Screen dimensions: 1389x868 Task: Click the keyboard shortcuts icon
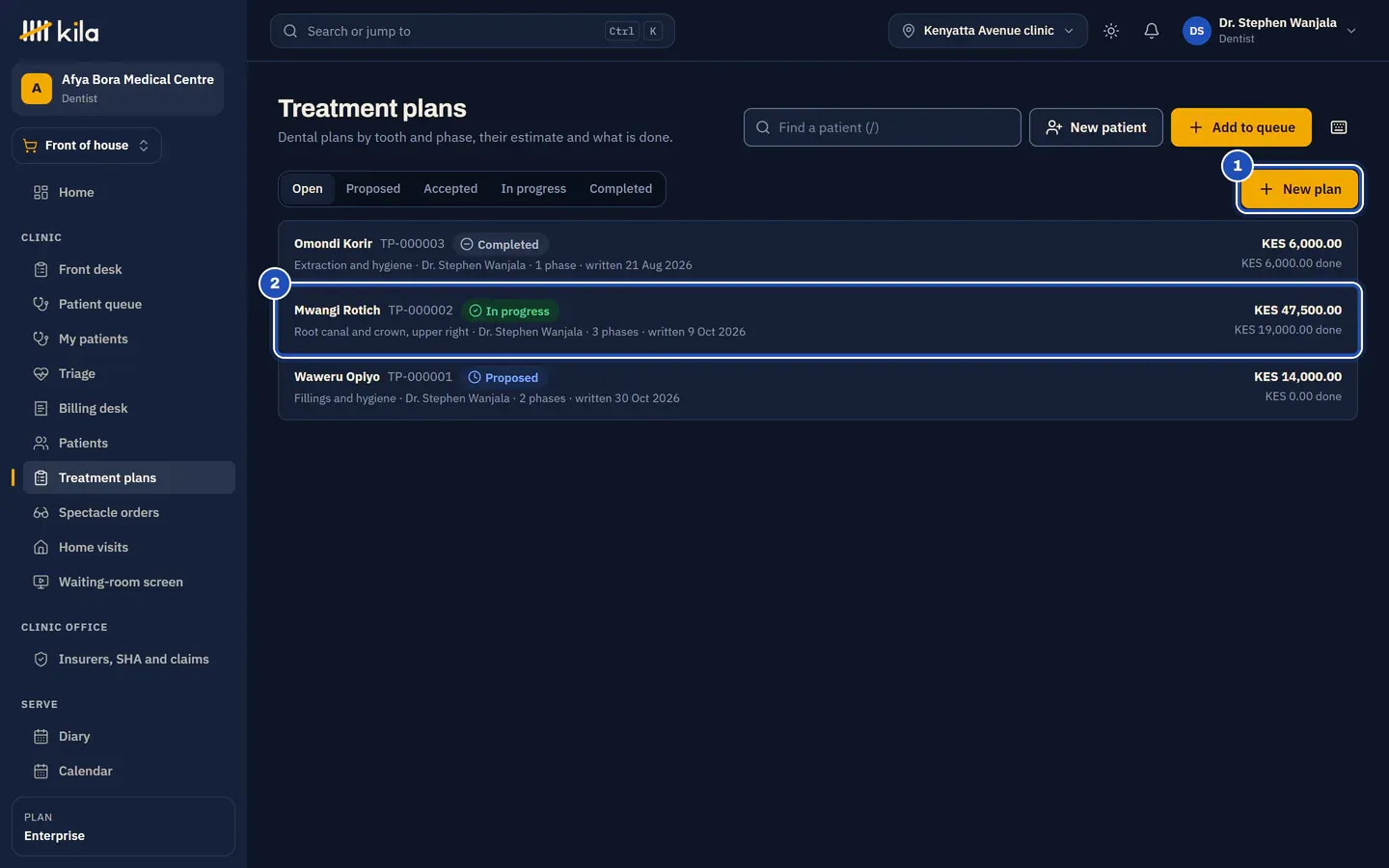click(1339, 127)
